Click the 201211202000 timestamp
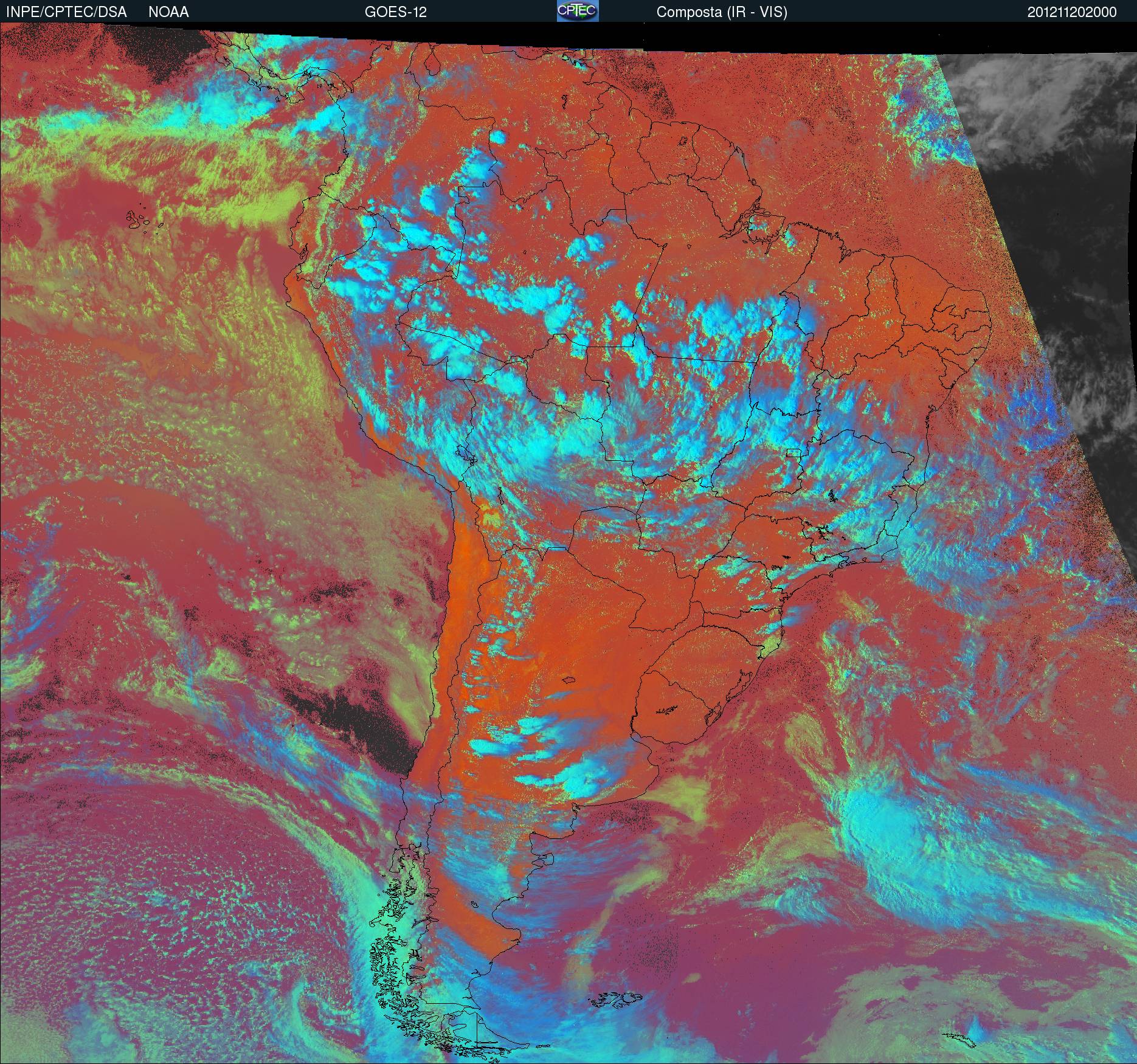This screenshot has height=1064, width=1137. [1072, 12]
